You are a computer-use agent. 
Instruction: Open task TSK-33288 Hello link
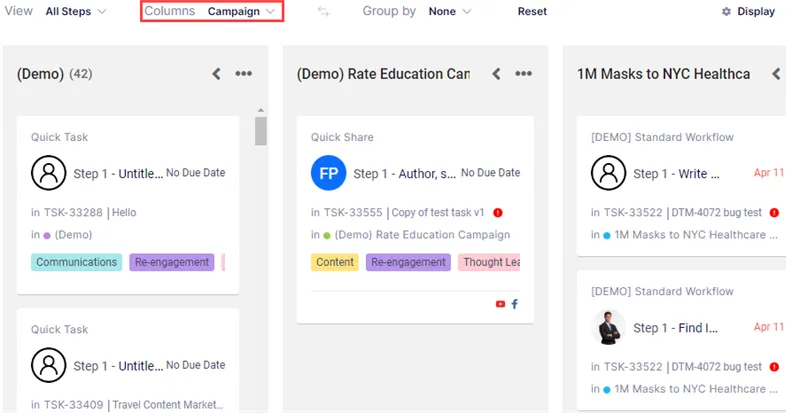click(x=90, y=212)
